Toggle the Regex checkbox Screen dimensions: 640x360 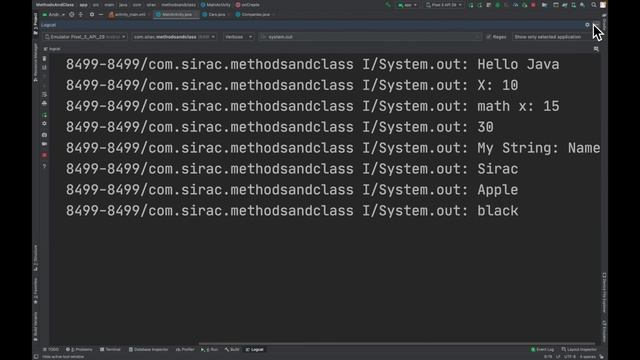489,37
